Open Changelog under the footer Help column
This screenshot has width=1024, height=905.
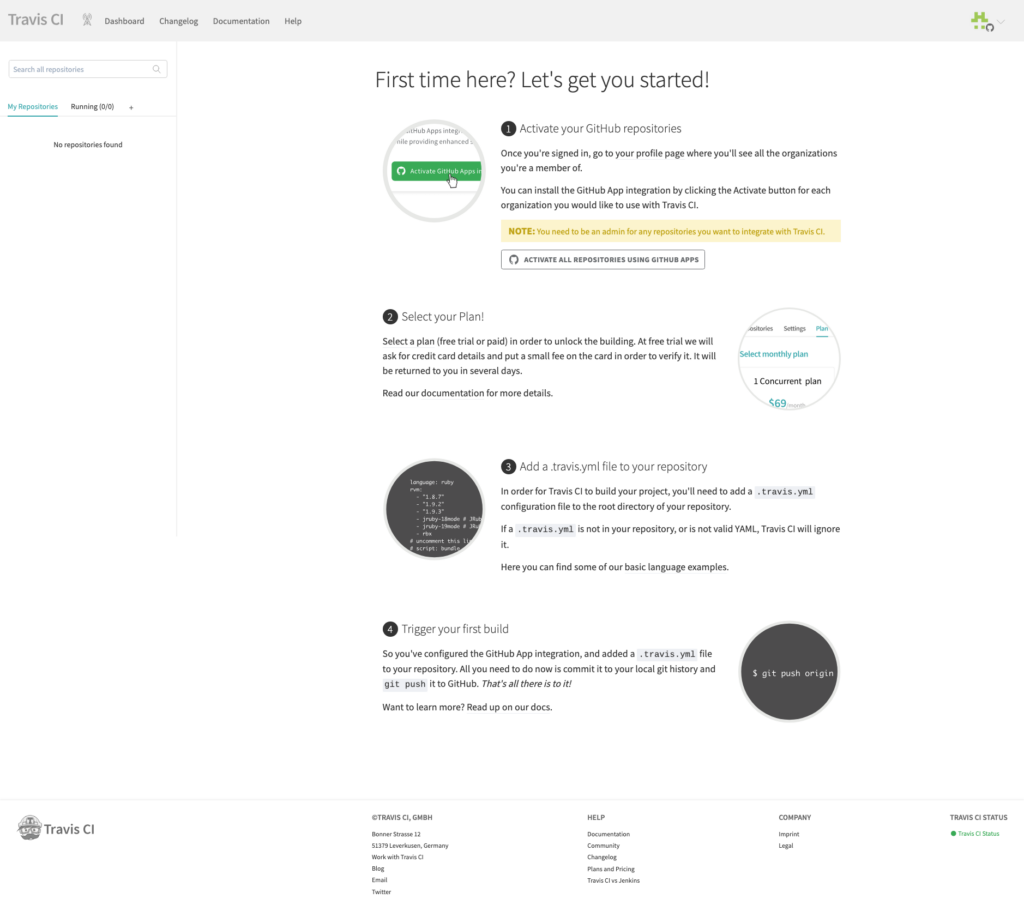(601, 857)
